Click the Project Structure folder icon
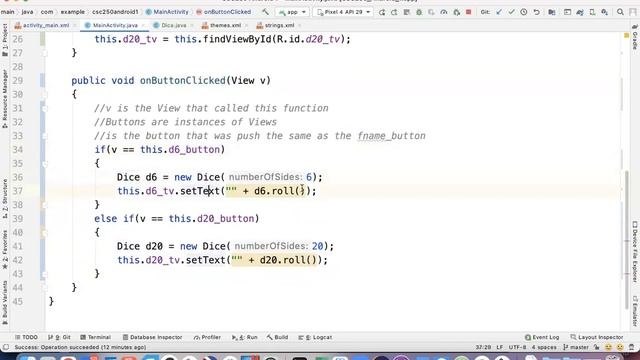The height and width of the screenshot is (360, 640). tap(551, 12)
